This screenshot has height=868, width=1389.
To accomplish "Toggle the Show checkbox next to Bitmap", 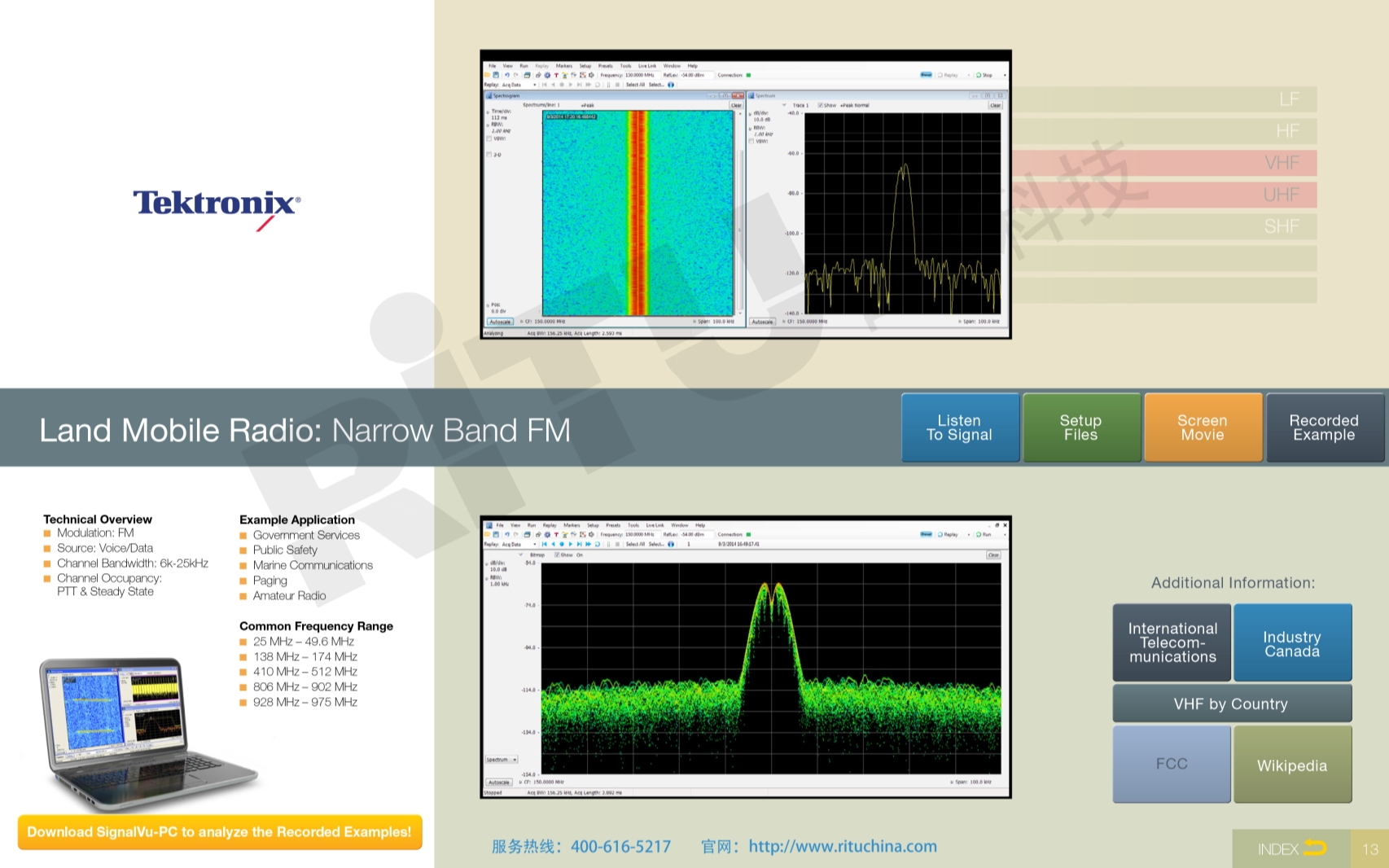I will [x=557, y=555].
